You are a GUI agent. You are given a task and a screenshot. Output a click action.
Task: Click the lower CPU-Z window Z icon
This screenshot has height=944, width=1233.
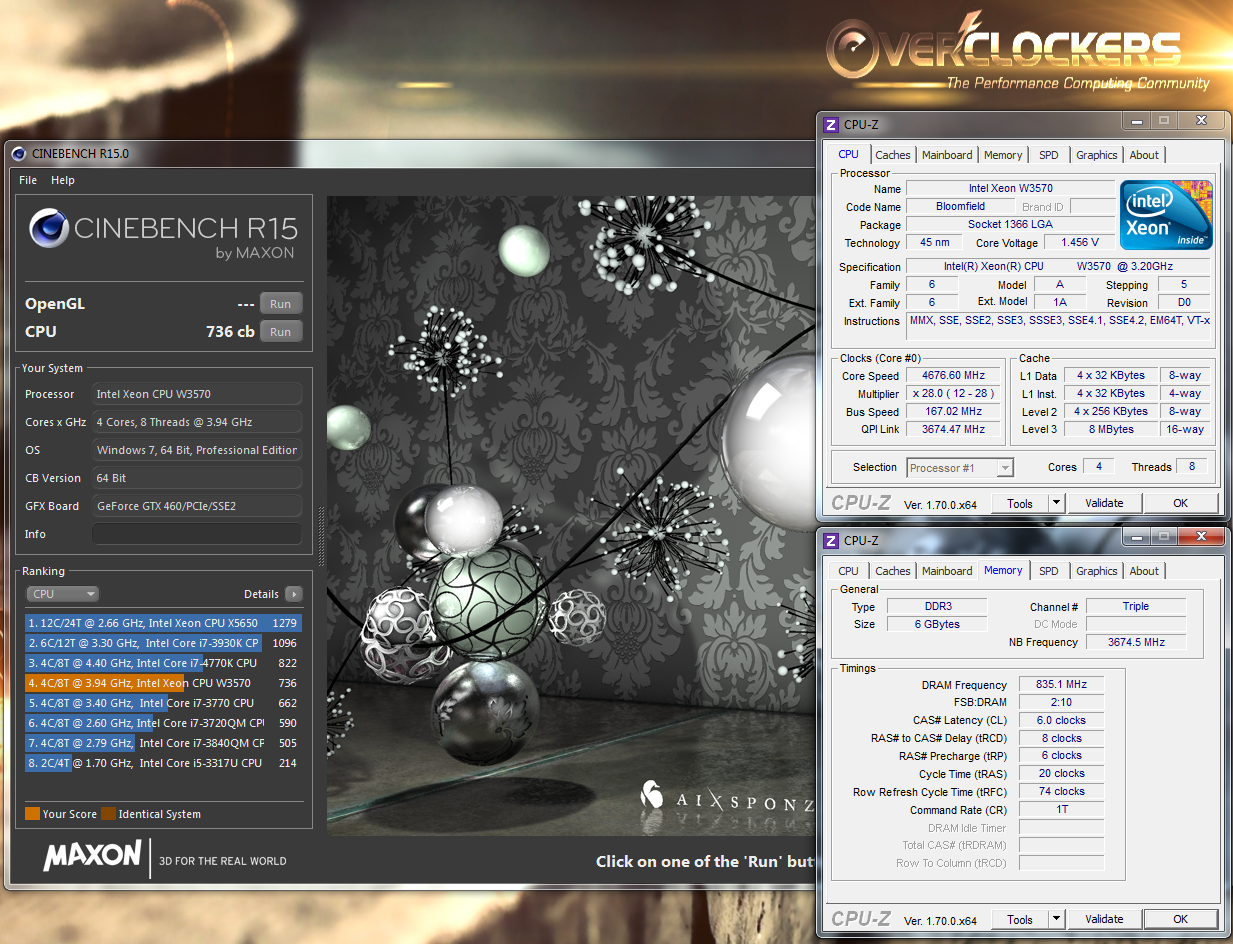click(830, 541)
